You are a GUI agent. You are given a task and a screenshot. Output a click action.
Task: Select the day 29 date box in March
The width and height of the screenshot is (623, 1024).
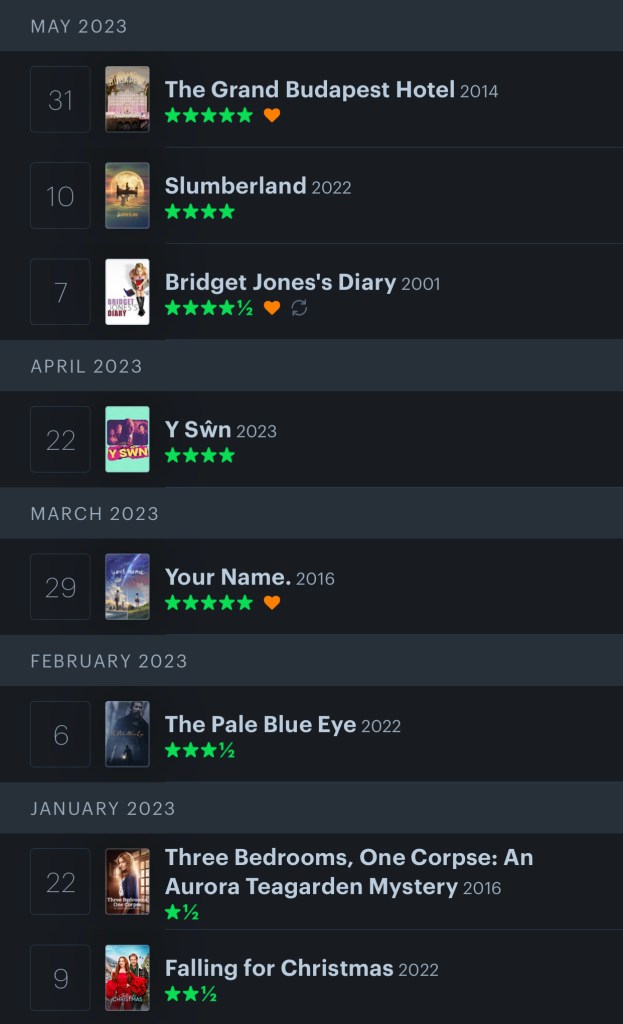(60, 587)
